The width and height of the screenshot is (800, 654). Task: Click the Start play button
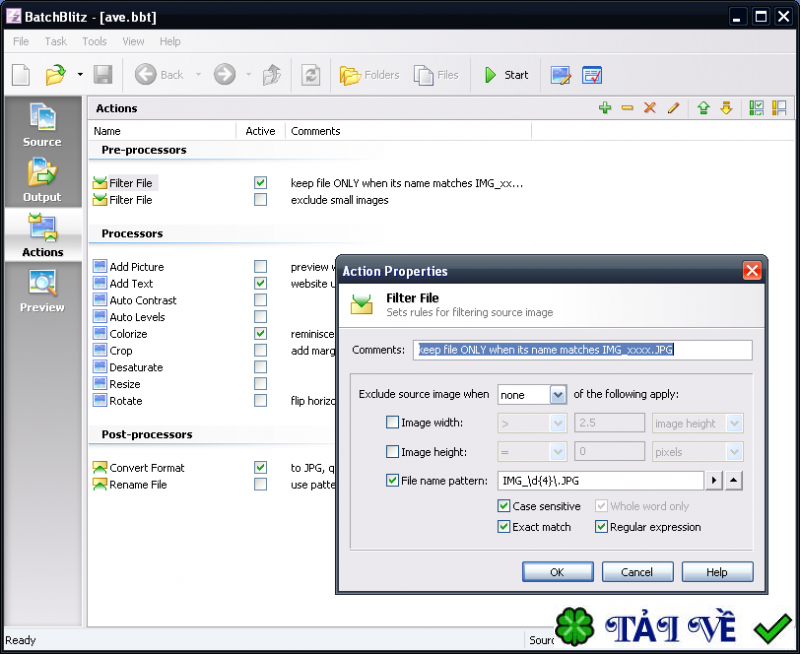(506, 75)
